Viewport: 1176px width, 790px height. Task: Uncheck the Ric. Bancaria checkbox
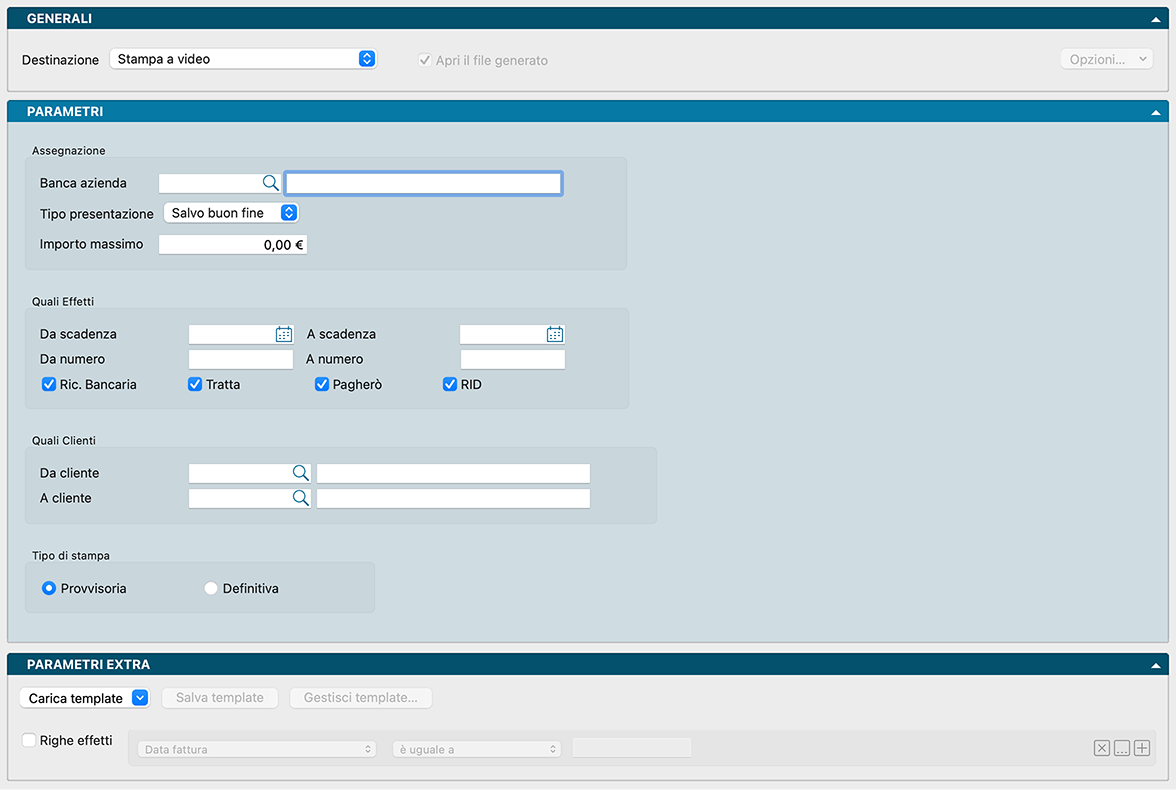pyautogui.click(x=49, y=384)
